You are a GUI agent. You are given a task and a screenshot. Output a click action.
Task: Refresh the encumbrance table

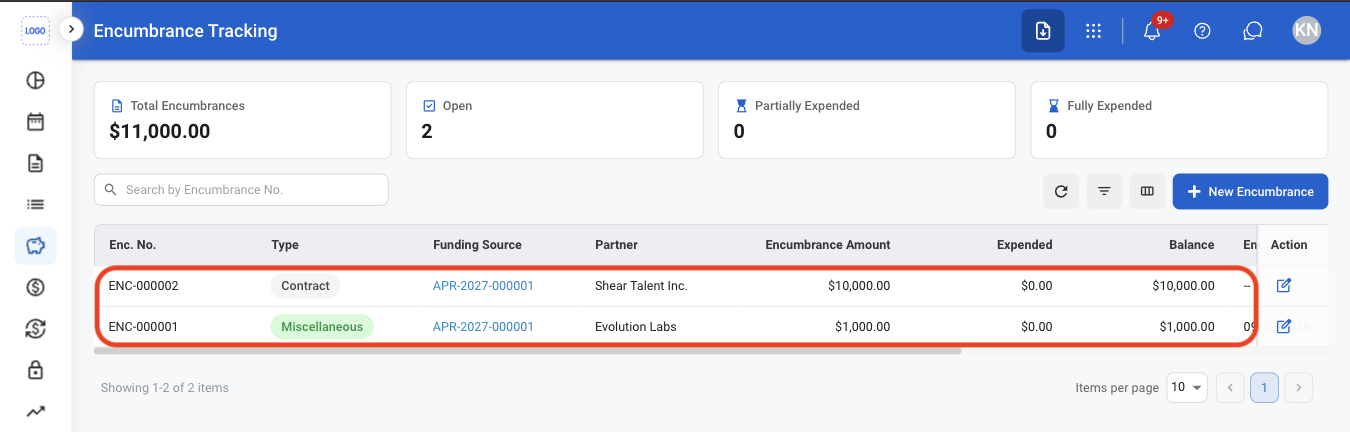pos(1061,191)
